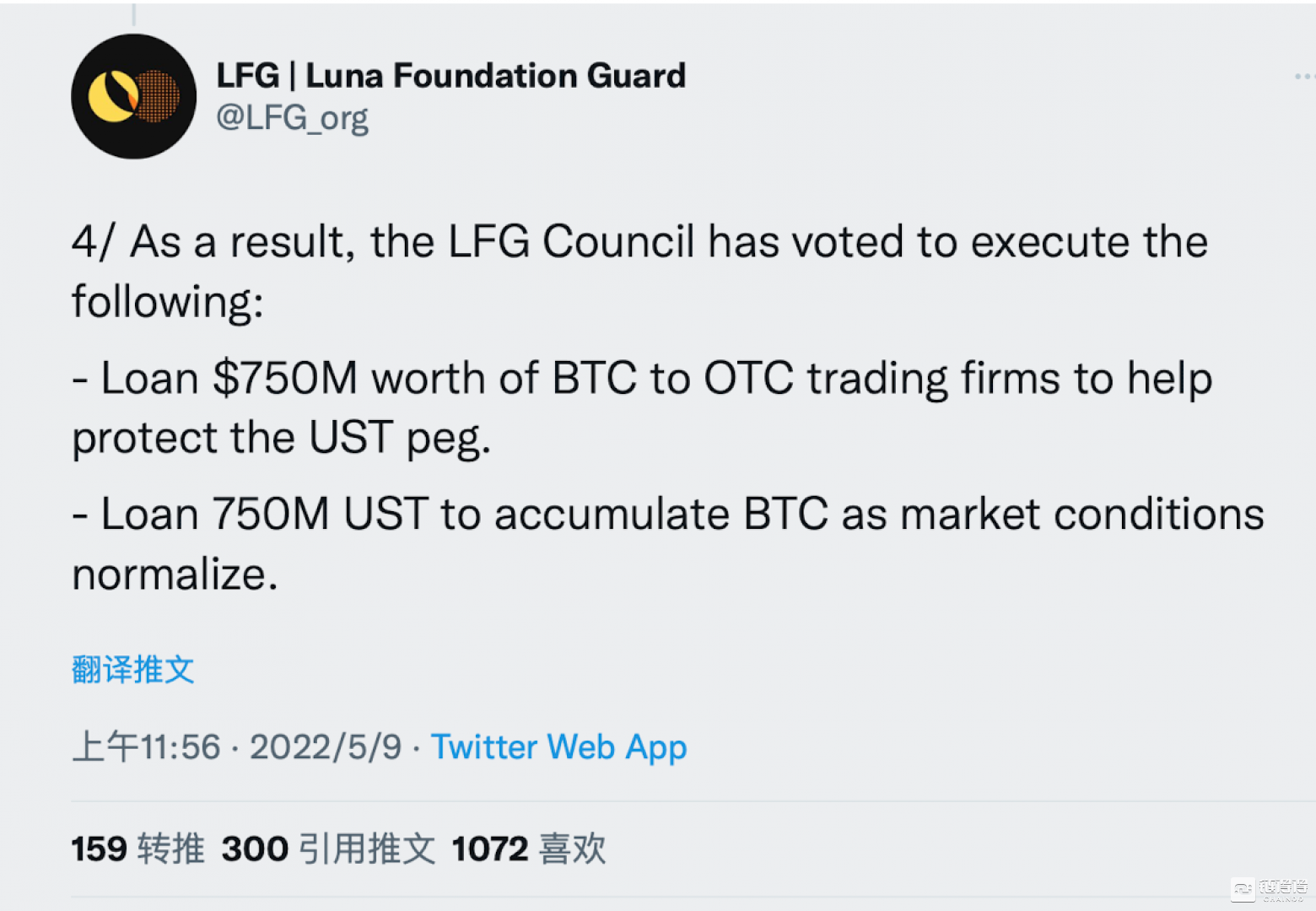Click the "4/ As a result" opening line
The width and height of the screenshot is (1316, 911).
639,242
